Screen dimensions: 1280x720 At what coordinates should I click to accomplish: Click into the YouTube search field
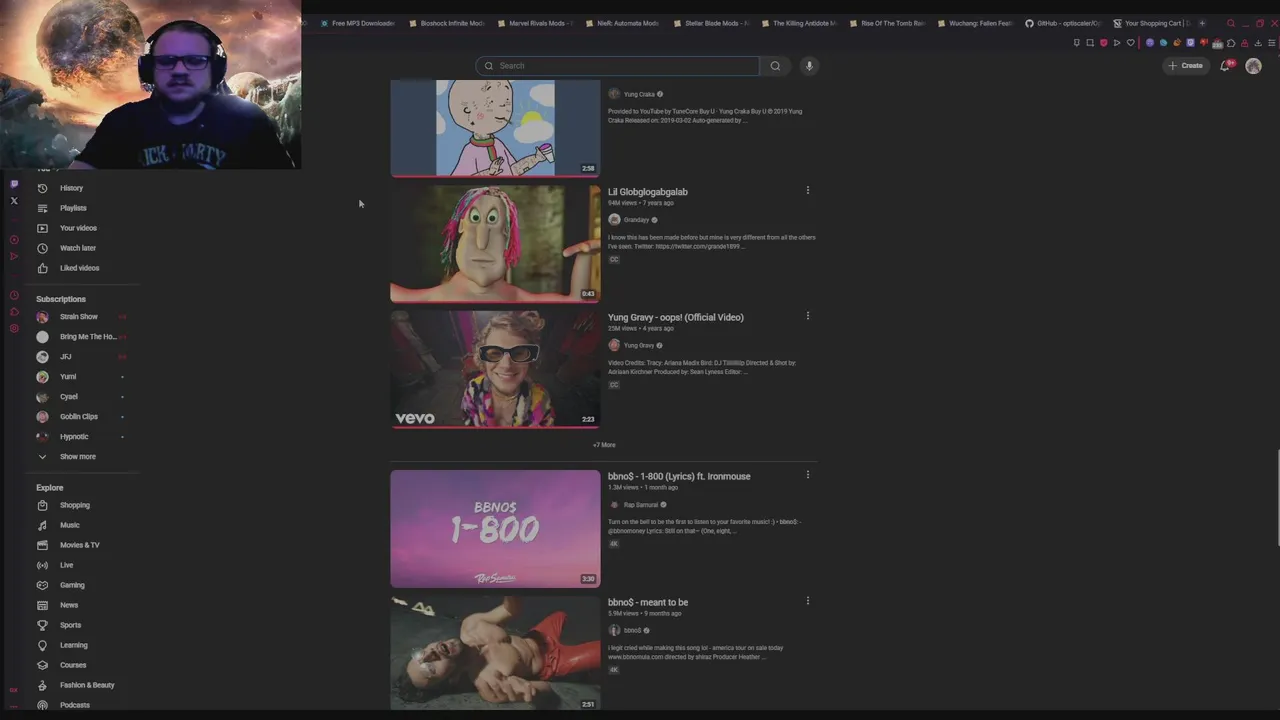618,66
